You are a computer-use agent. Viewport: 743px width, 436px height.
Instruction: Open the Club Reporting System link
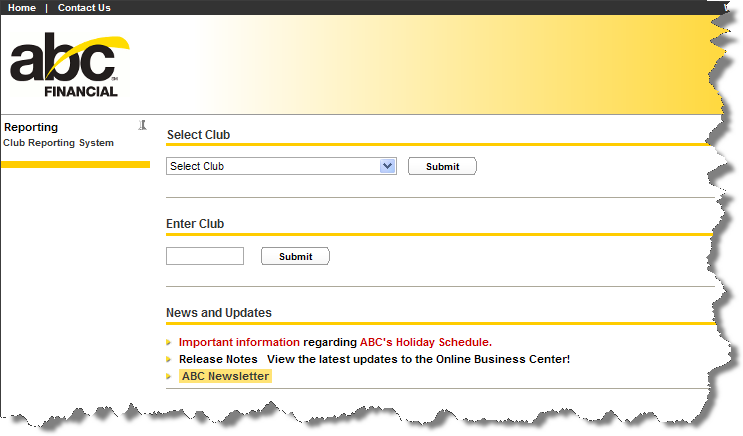coord(58,143)
